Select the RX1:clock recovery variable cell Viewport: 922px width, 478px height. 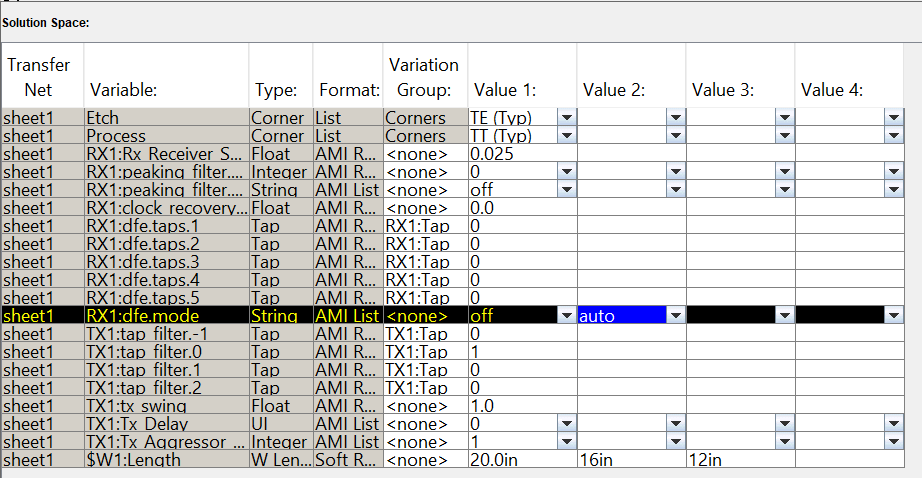(x=166, y=208)
